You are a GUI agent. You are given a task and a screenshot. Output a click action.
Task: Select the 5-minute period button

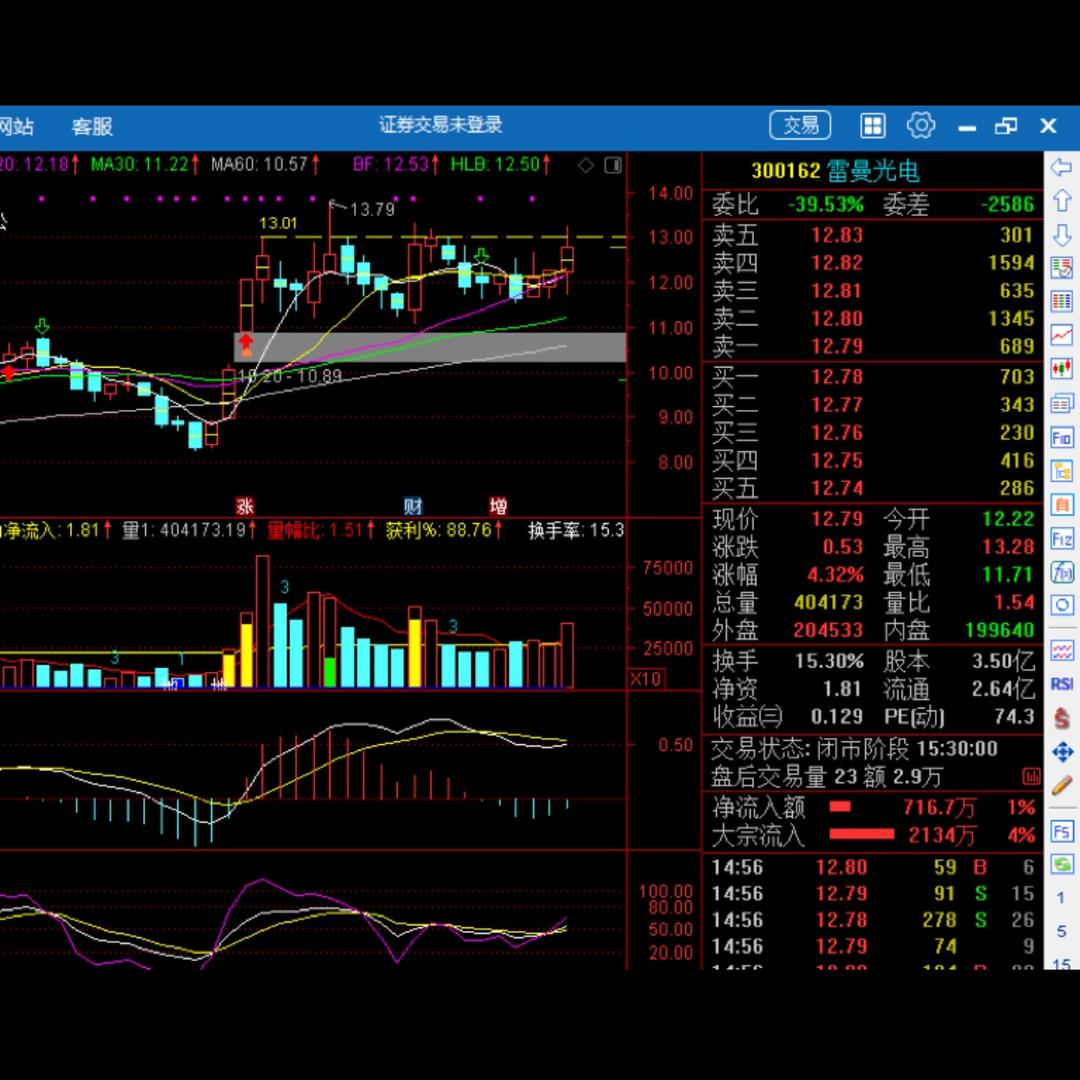click(x=1061, y=931)
